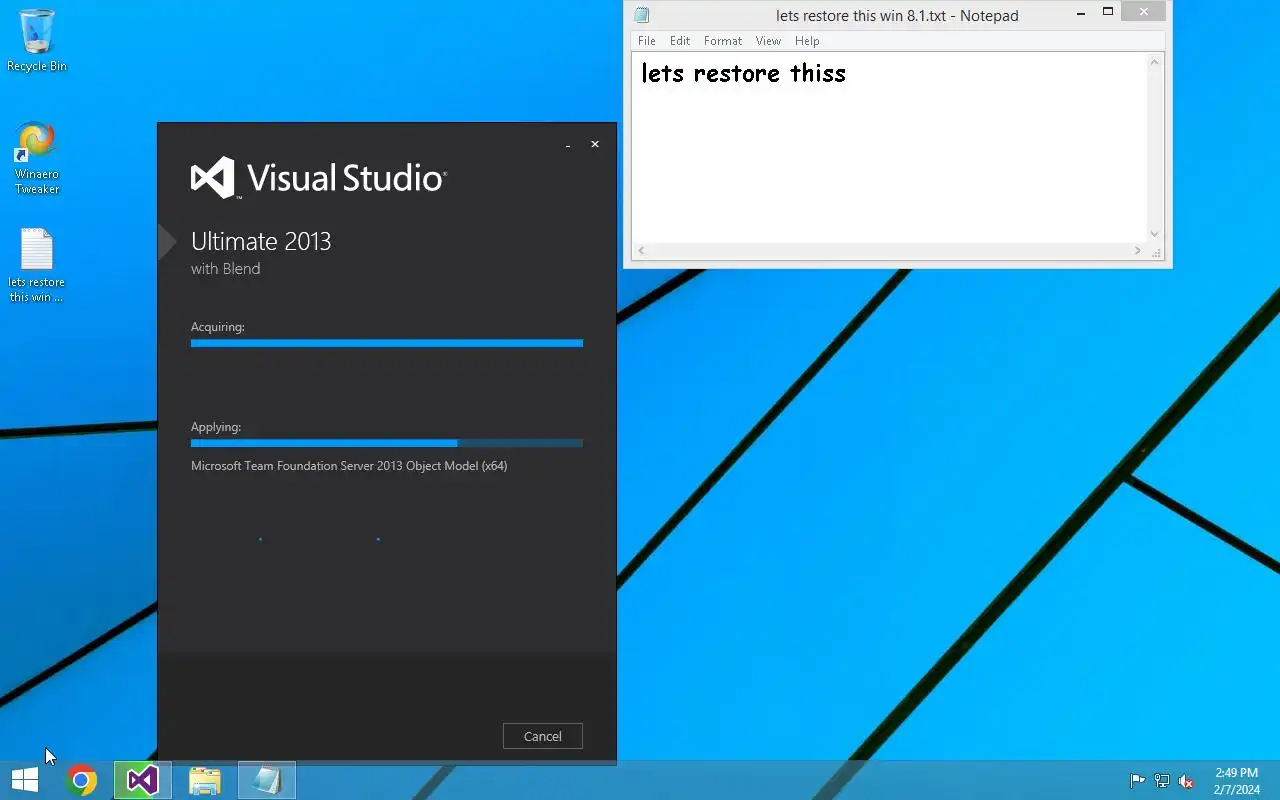Click the Notepad window title text
The height and width of the screenshot is (800, 1280).
897,16
